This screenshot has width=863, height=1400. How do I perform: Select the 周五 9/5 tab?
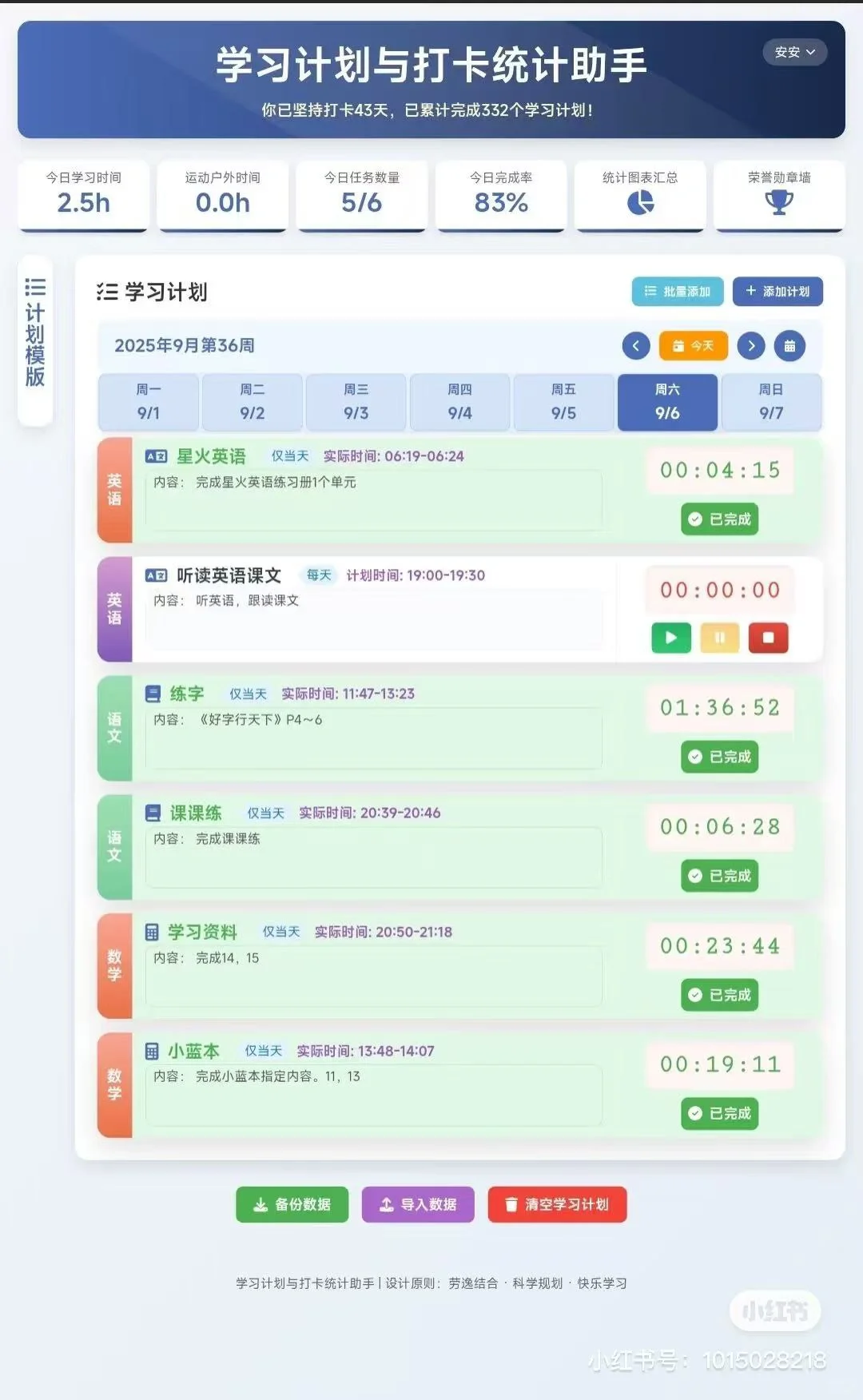tap(563, 402)
